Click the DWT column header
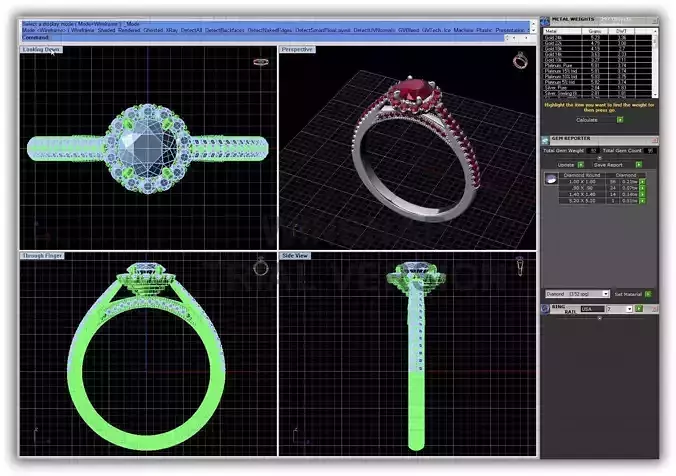The width and height of the screenshot is (676, 476). coord(621,31)
